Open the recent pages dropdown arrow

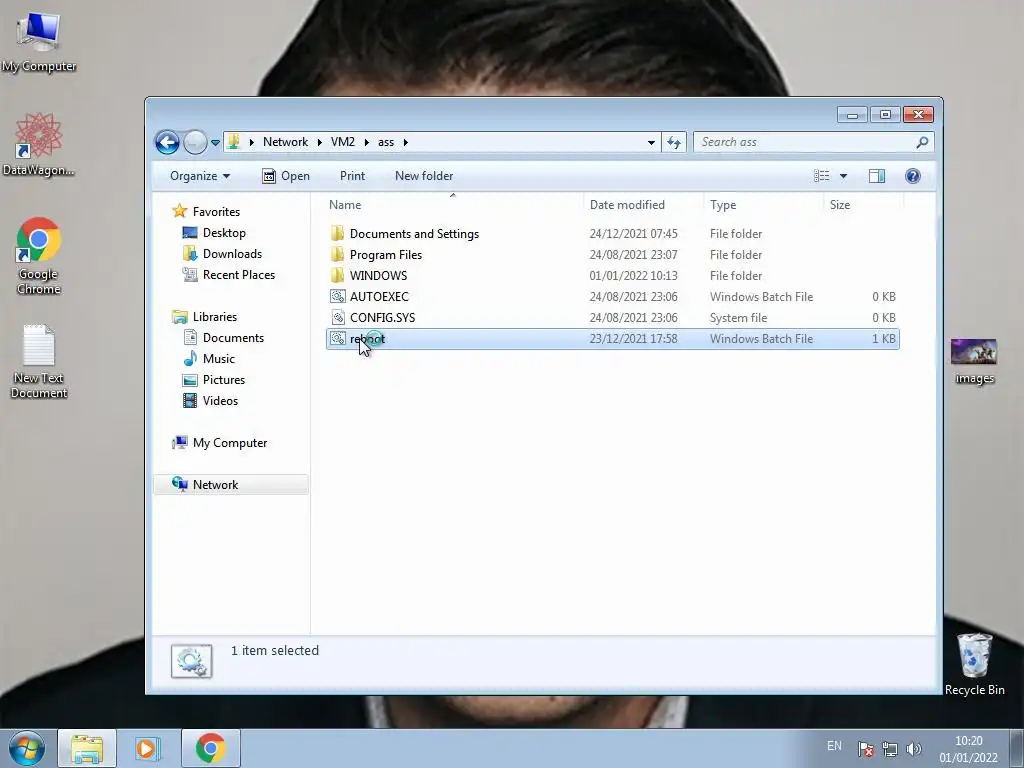pyautogui.click(x=216, y=142)
